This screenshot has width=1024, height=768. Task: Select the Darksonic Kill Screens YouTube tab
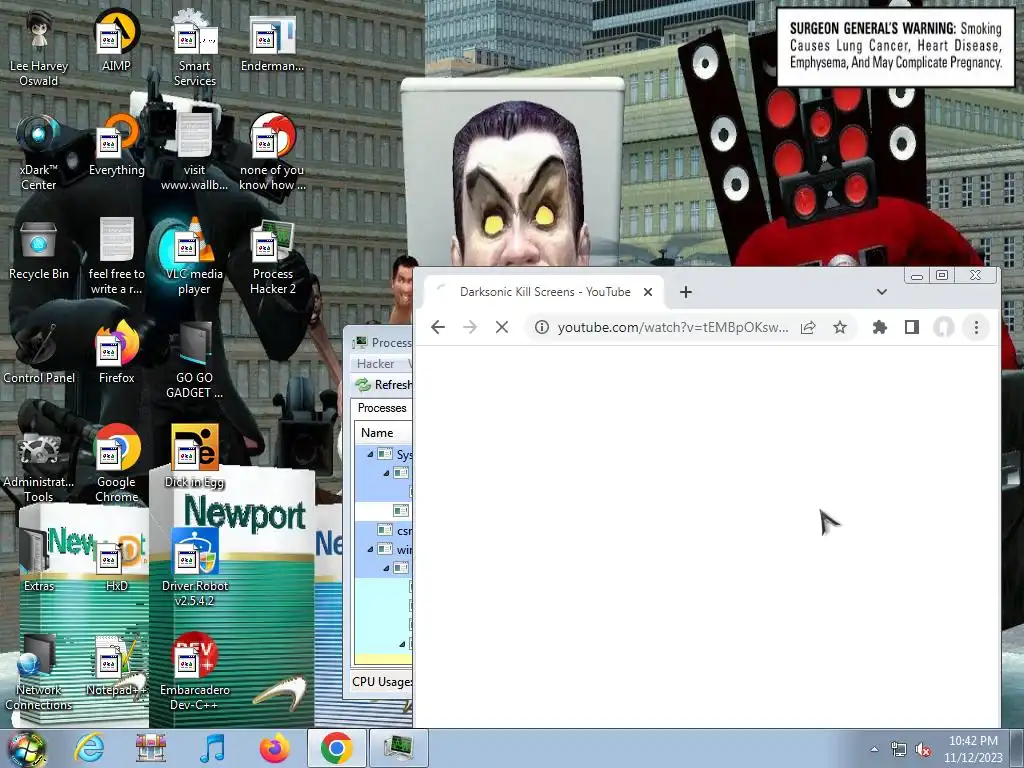pyautogui.click(x=545, y=292)
